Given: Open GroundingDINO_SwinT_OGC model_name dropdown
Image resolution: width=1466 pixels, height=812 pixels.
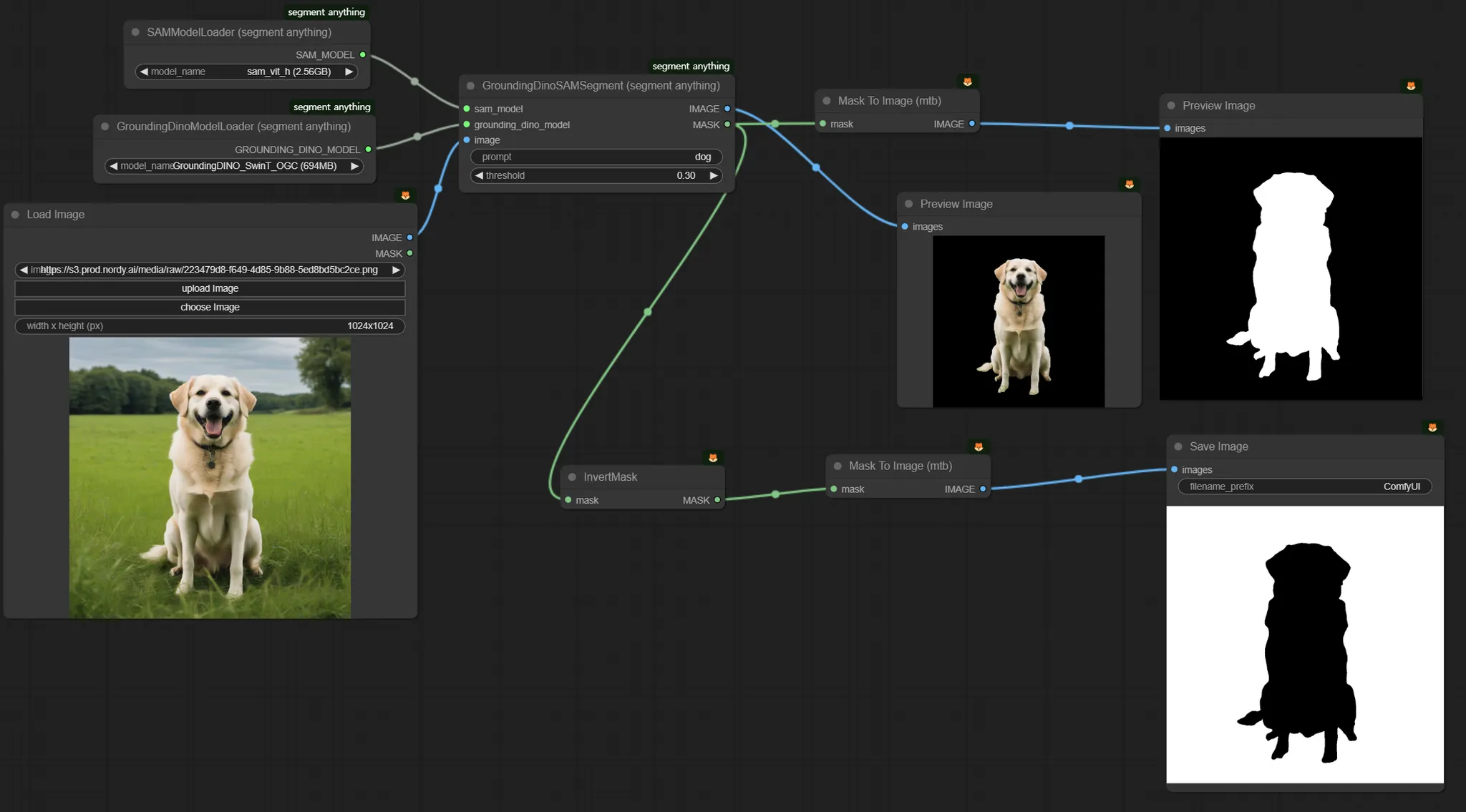Looking at the screenshot, I should (236, 166).
